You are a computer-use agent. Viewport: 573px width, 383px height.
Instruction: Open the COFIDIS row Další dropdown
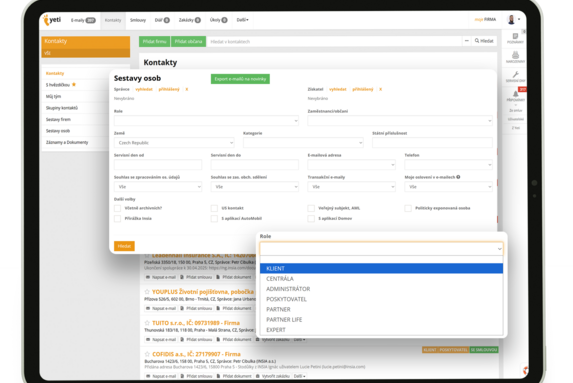299,376
